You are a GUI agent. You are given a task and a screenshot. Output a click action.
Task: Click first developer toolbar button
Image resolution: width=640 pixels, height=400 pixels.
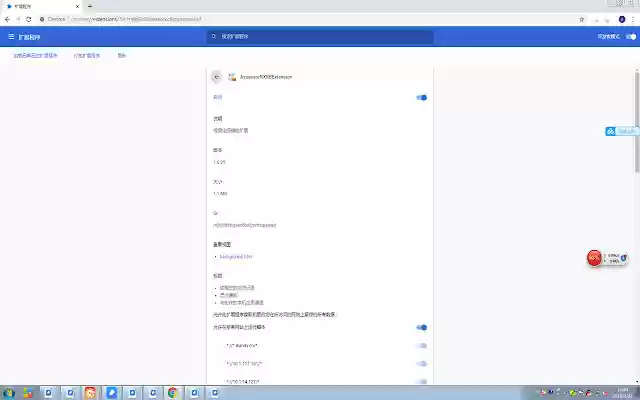click(x=36, y=56)
